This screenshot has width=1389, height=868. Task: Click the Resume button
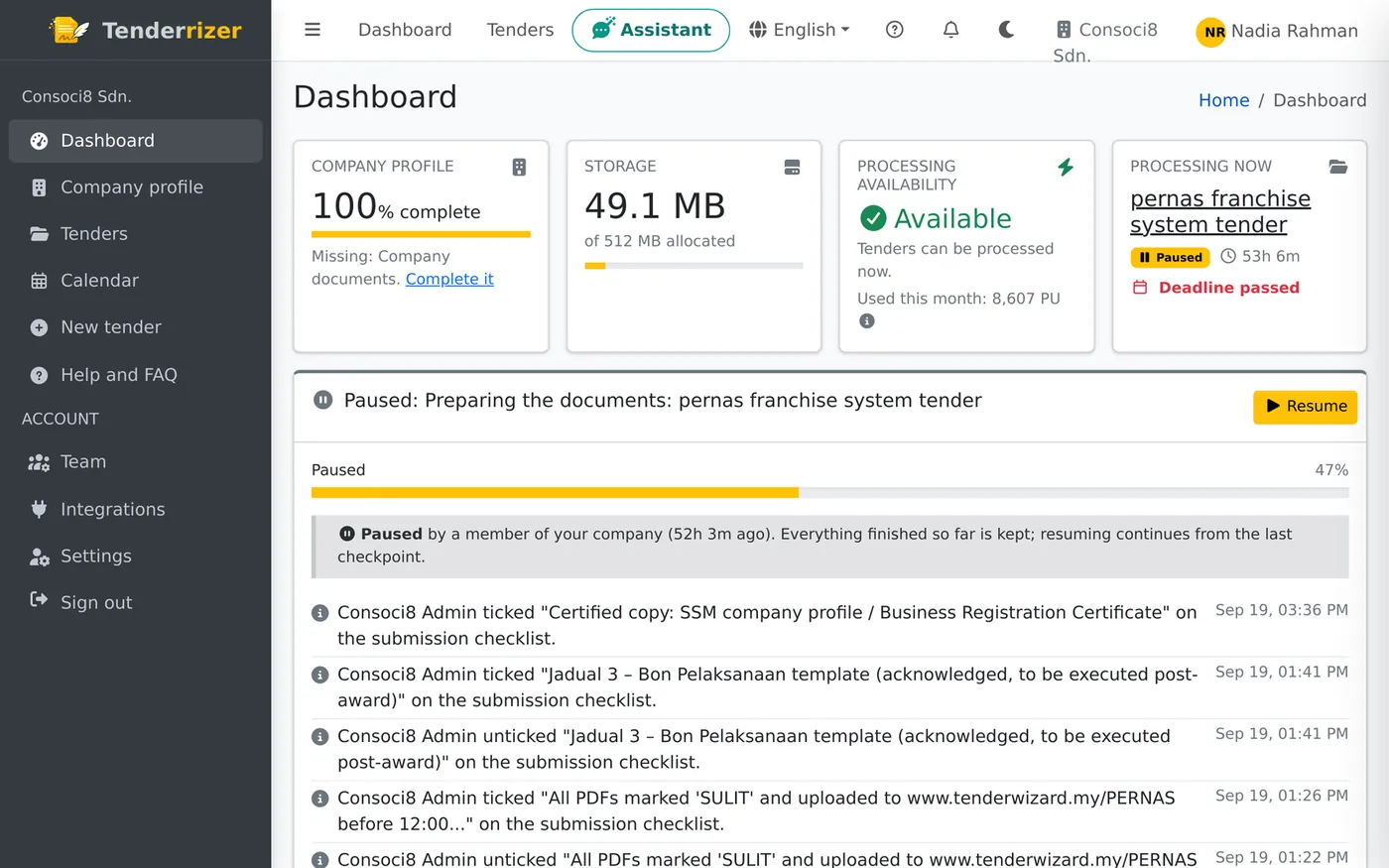(x=1305, y=407)
